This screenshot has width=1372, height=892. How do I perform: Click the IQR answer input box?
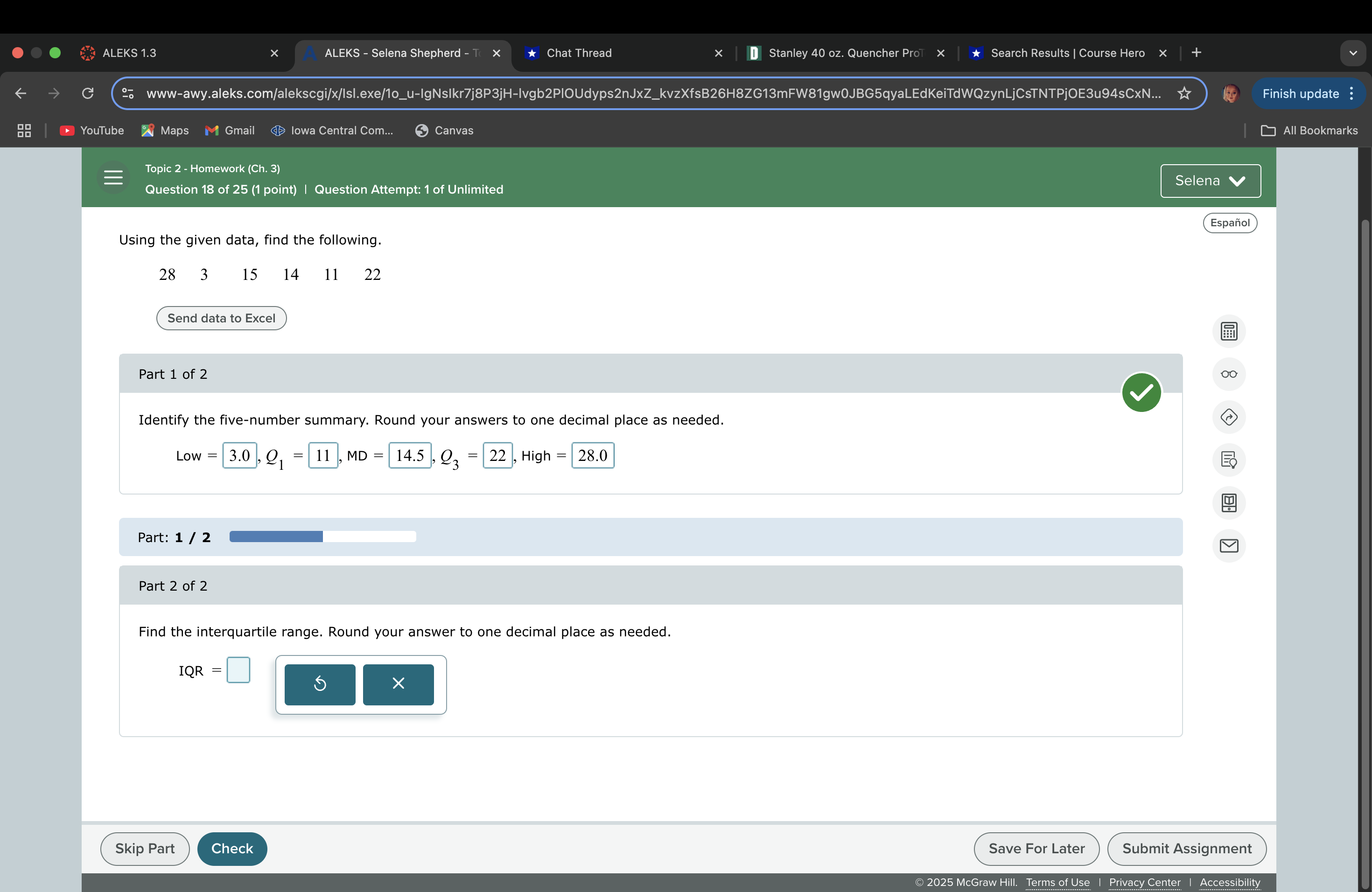tap(238, 670)
